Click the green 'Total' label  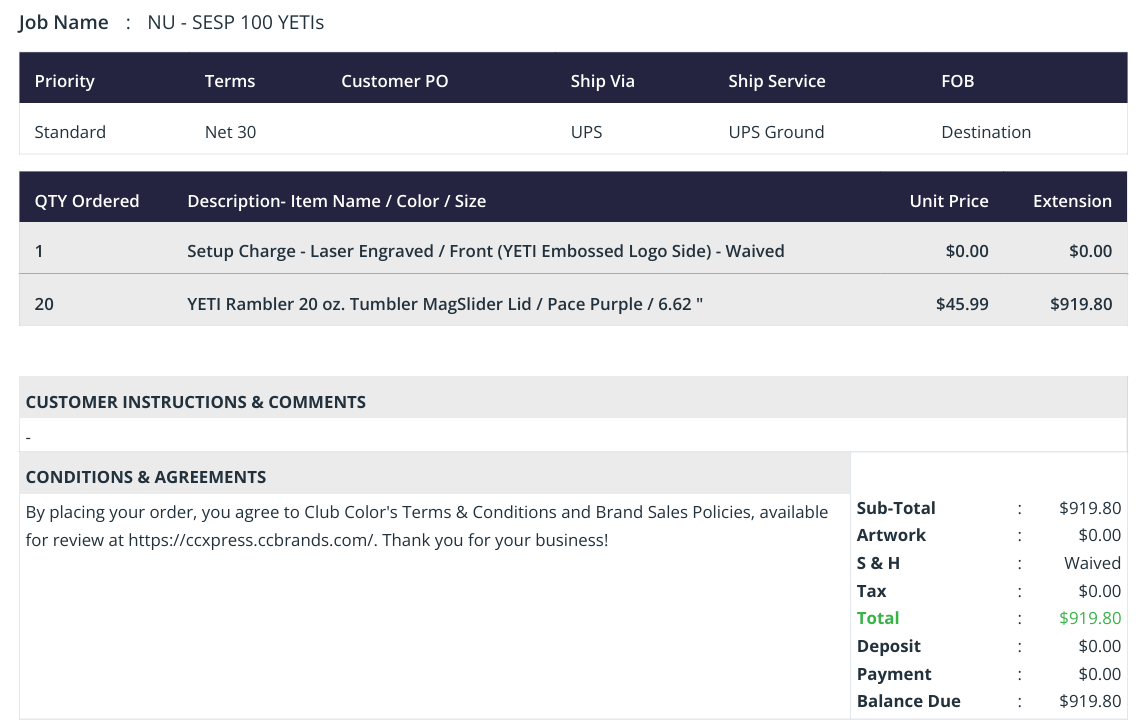(878, 618)
